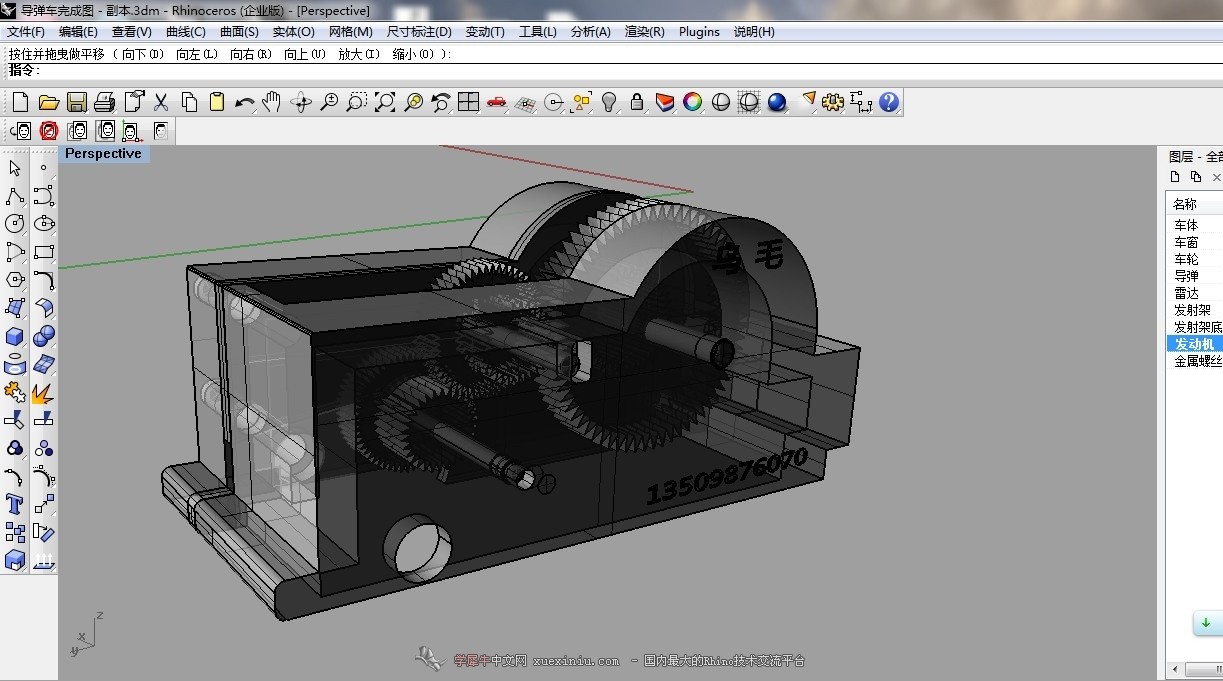This screenshot has height=681, width=1223.
Task: Select the 发动机 layer
Action: coord(1195,344)
